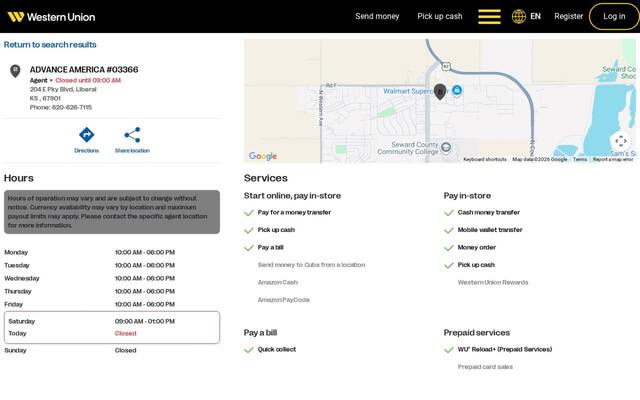Click the Google logo on the map
The image size is (640, 400).
(263, 156)
